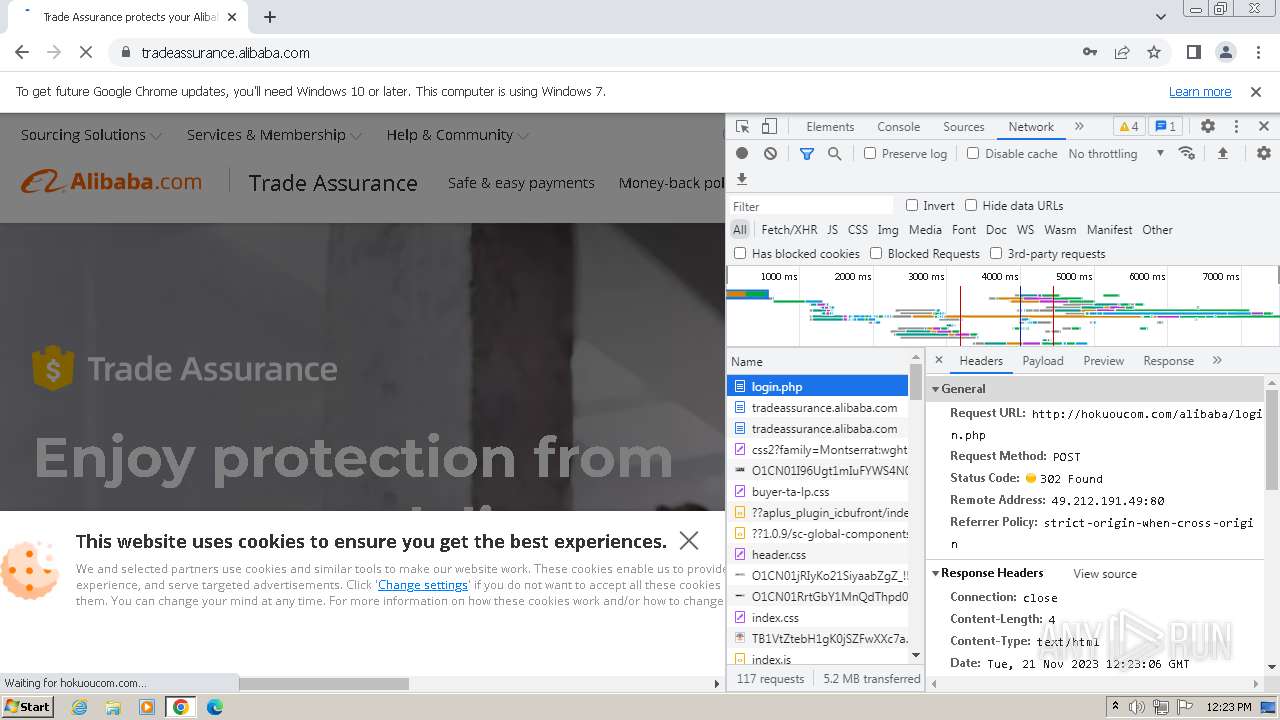Dismiss the cookie notice with X
1280x720 pixels.
point(689,541)
